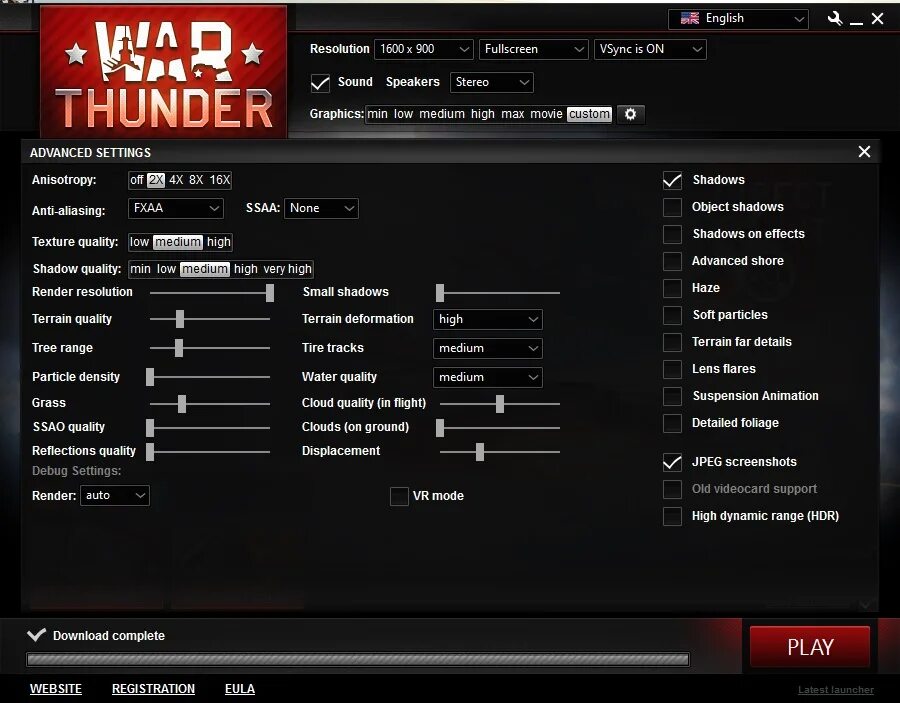This screenshot has height=703, width=900.
Task: Click the download progress bar
Action: pyautogui.click(x=358, y=659)
